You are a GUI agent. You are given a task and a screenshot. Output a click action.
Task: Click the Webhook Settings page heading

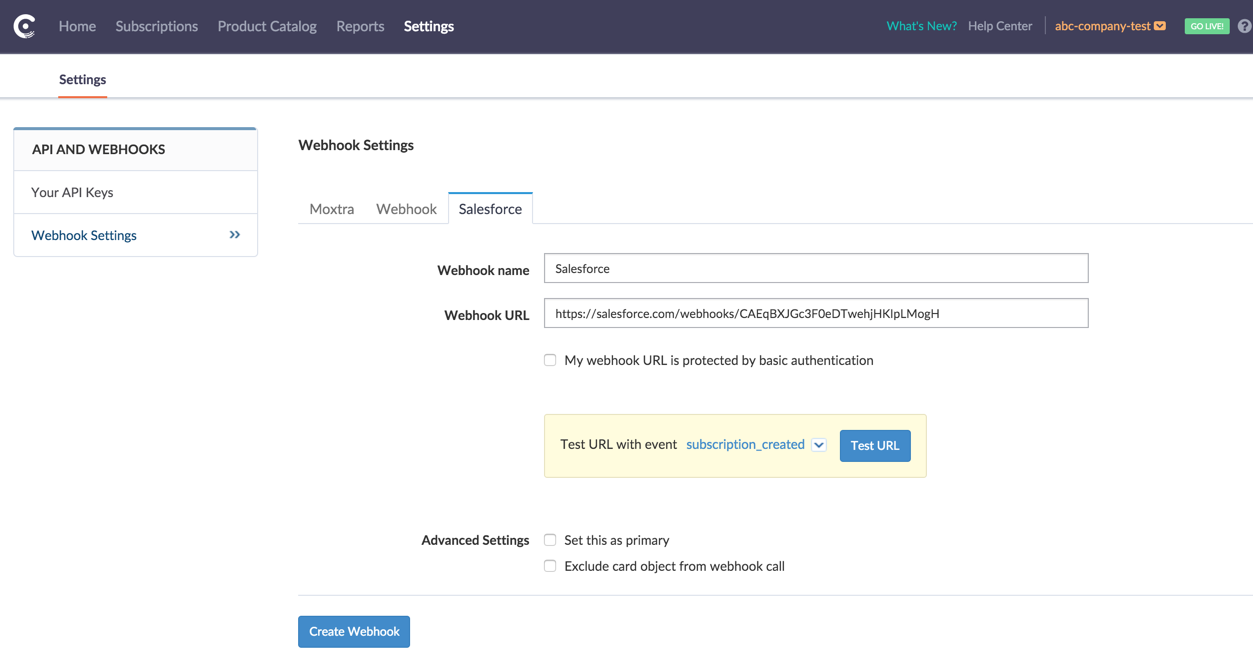[356, 145]
